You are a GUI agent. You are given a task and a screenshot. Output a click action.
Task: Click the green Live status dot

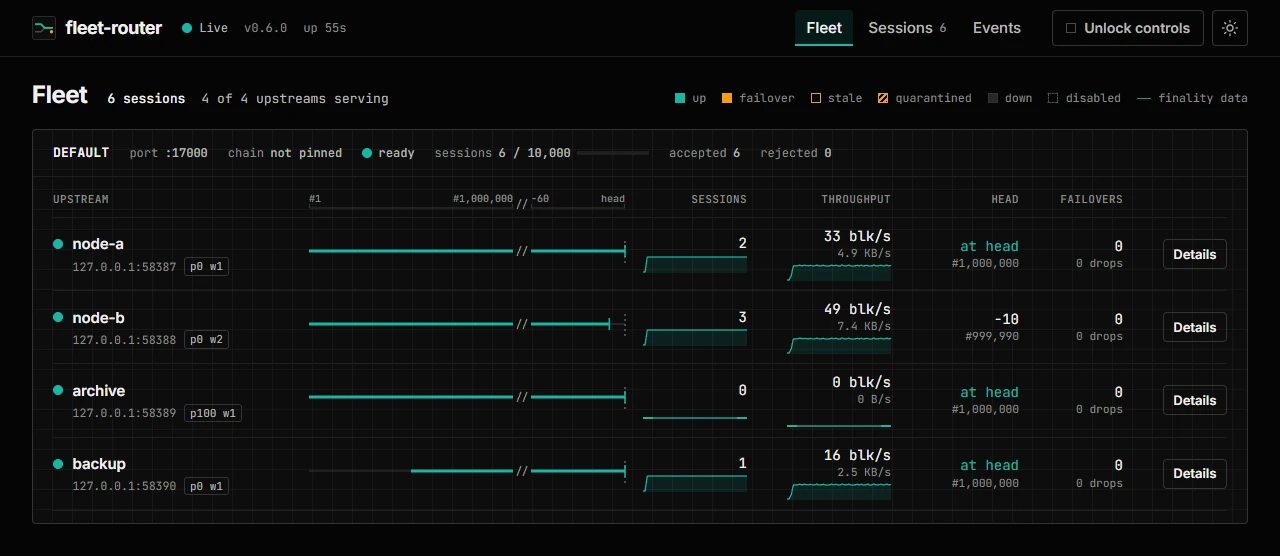coord(187,28)
